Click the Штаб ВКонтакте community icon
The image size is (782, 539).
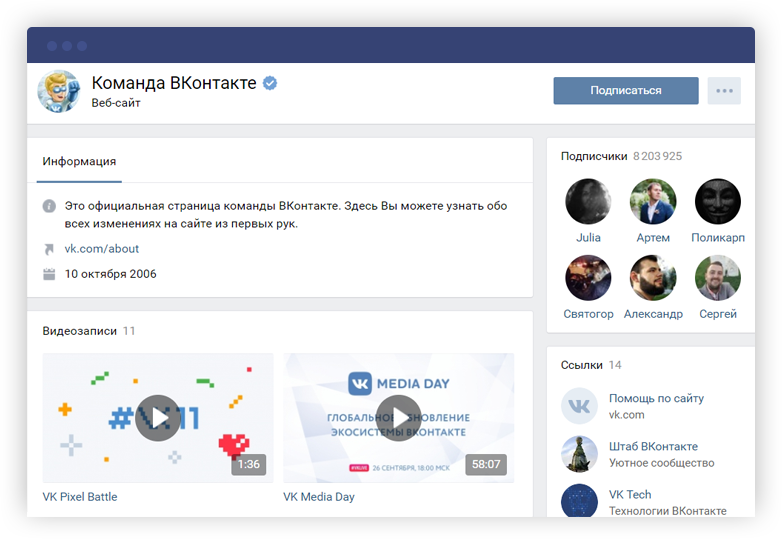click(x=579, y=454)
